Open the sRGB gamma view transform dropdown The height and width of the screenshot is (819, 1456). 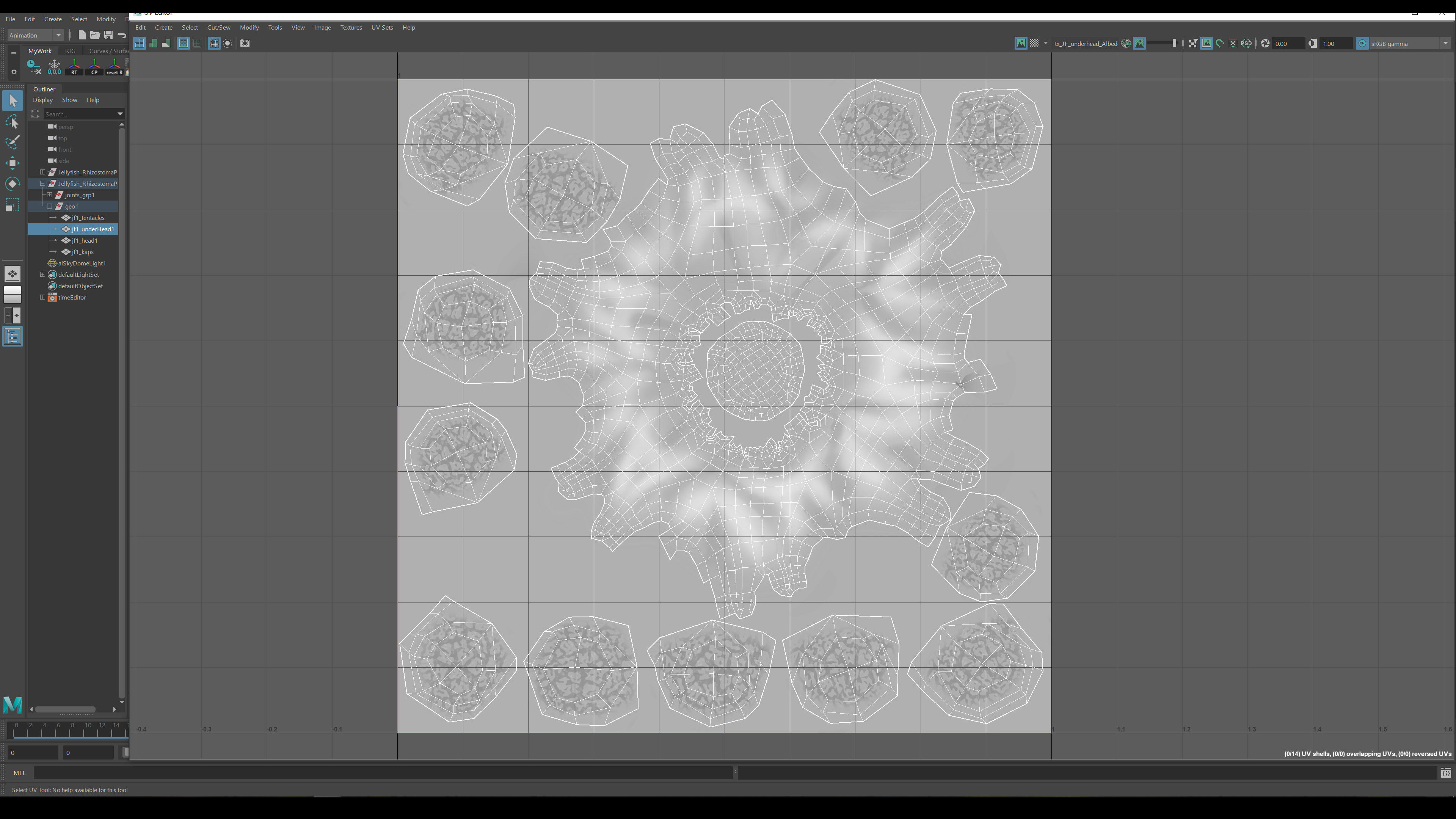(1445, 44)
